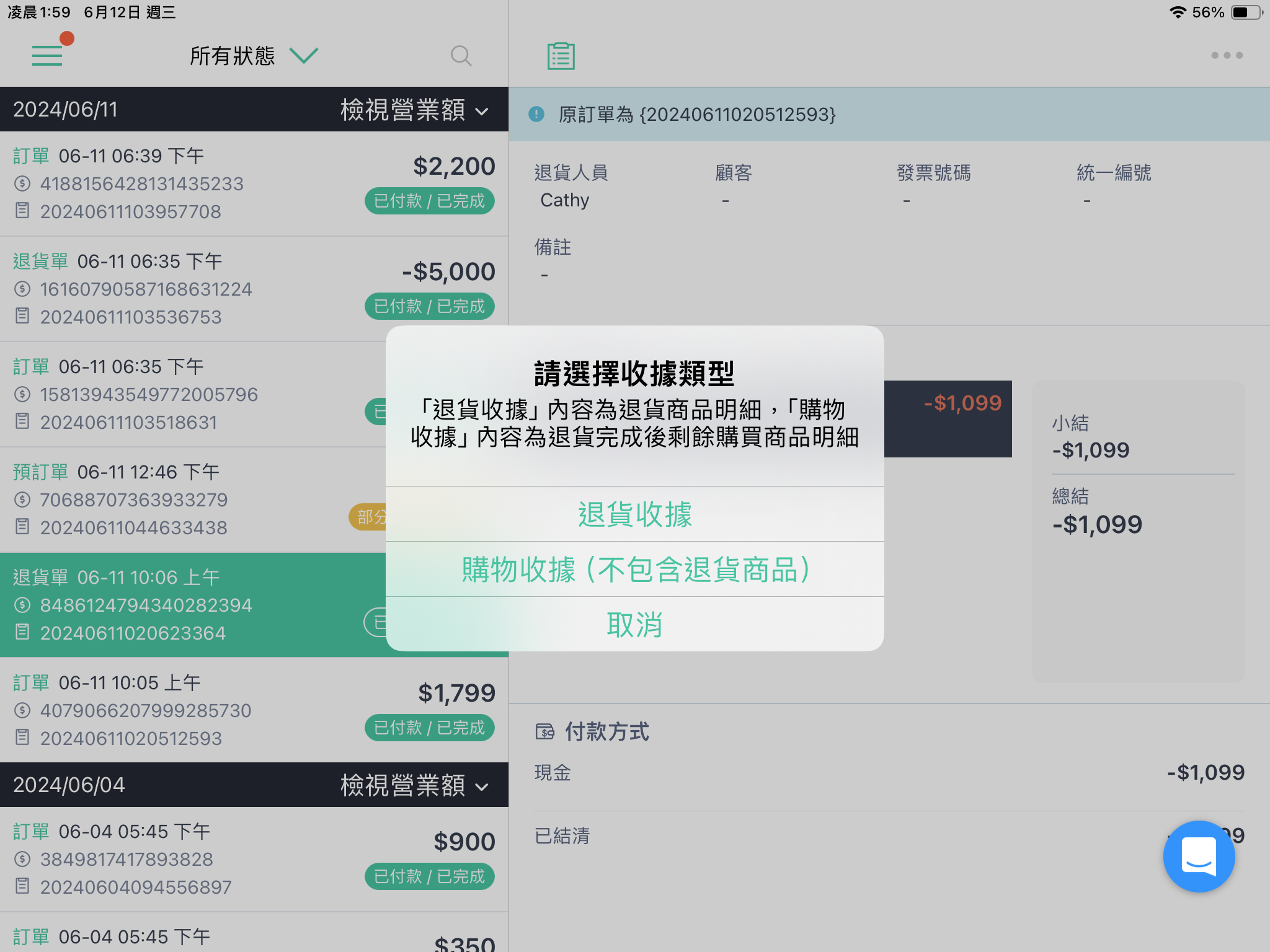The image size is (1270, 952).
Task: Open the blue chat support bubble
Action: pos(1199,856)
